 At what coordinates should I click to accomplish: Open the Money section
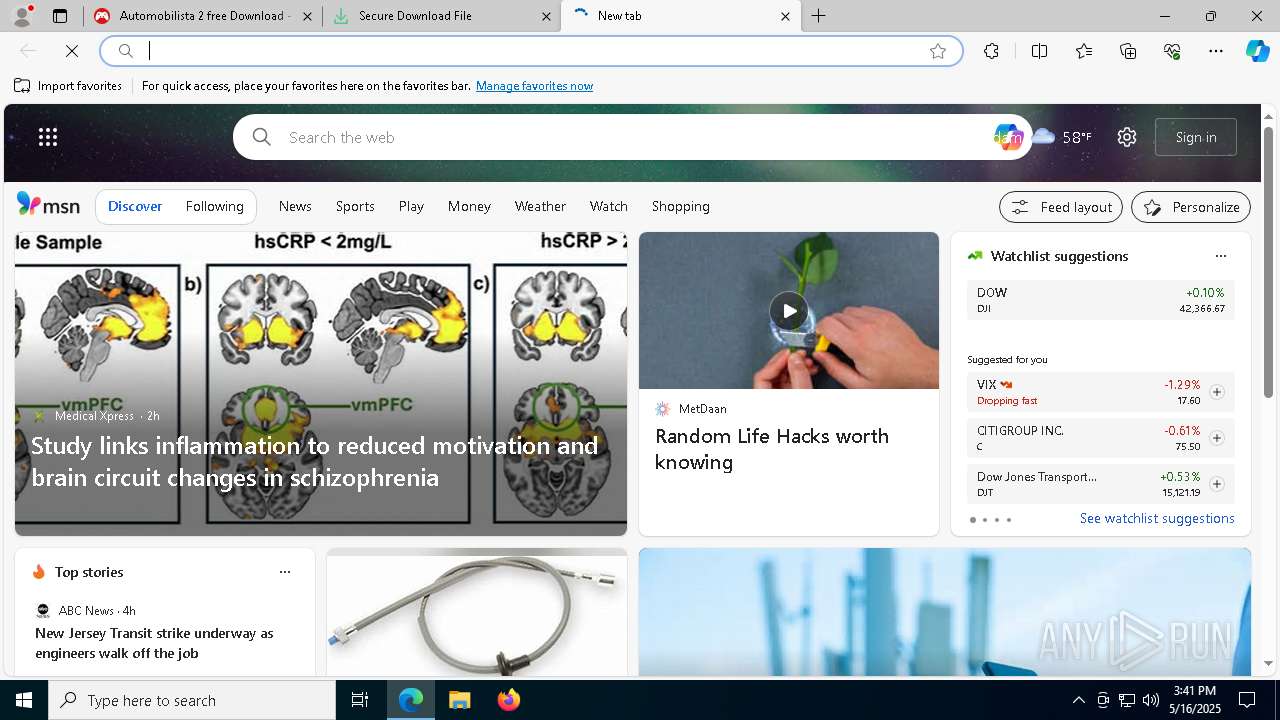tap(469, 206)
